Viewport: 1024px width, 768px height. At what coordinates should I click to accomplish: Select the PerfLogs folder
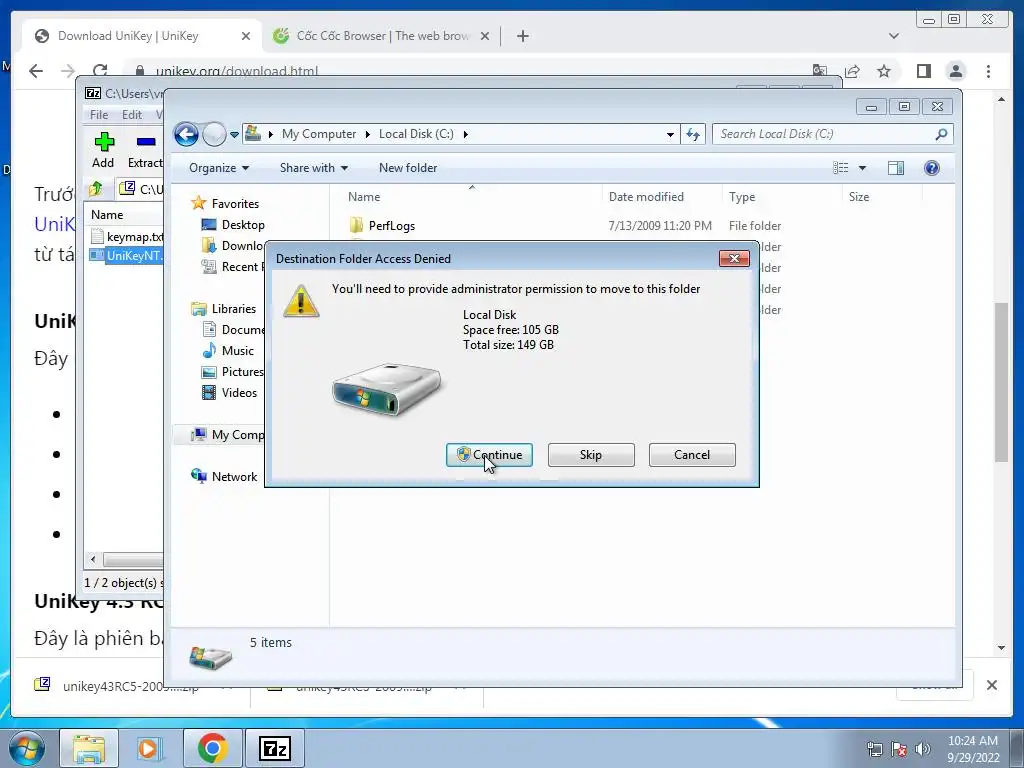[x=391, y=226]
